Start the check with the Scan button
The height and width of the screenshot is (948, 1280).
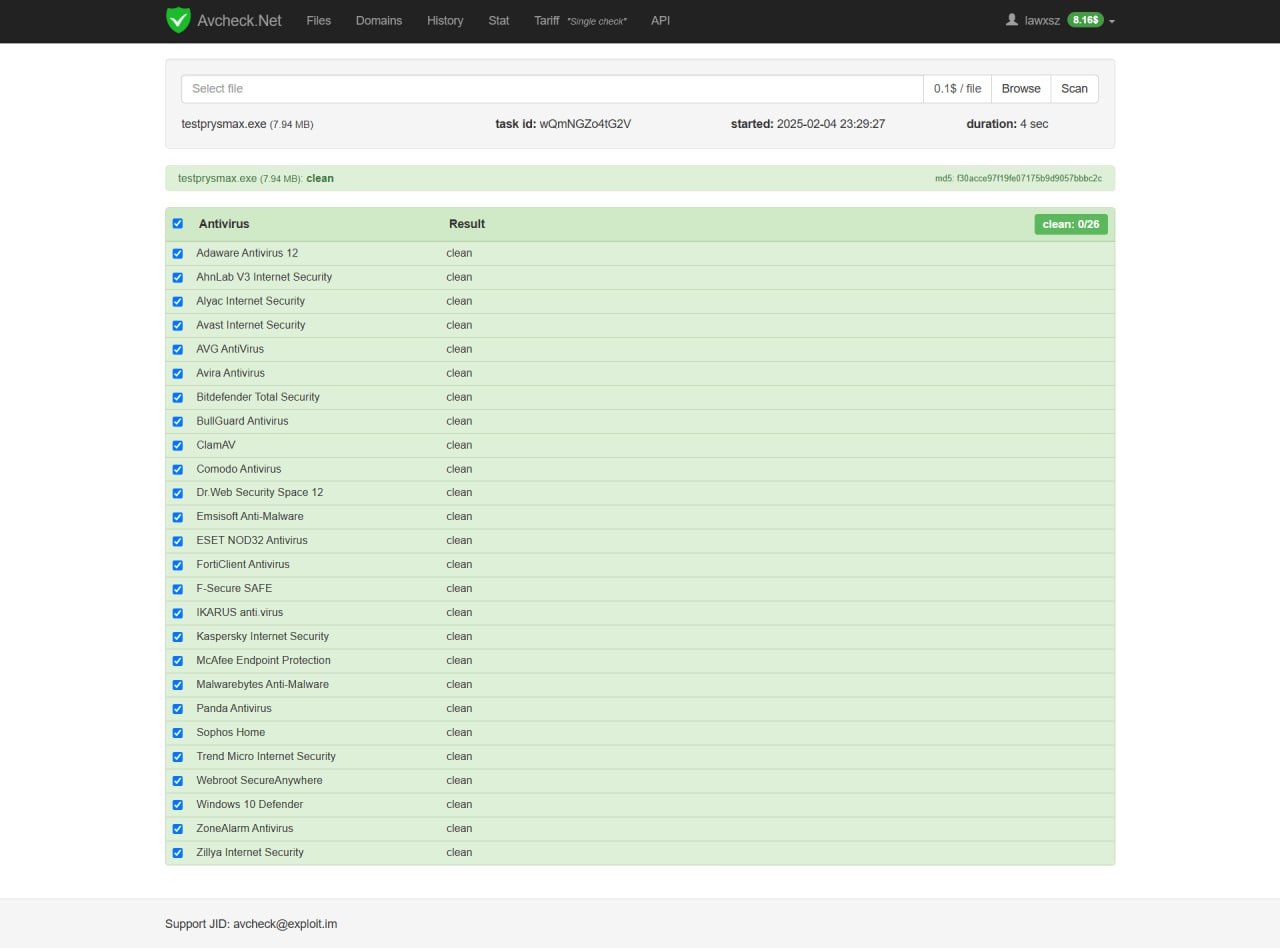pyautogui.click(x=1074, y=89)
